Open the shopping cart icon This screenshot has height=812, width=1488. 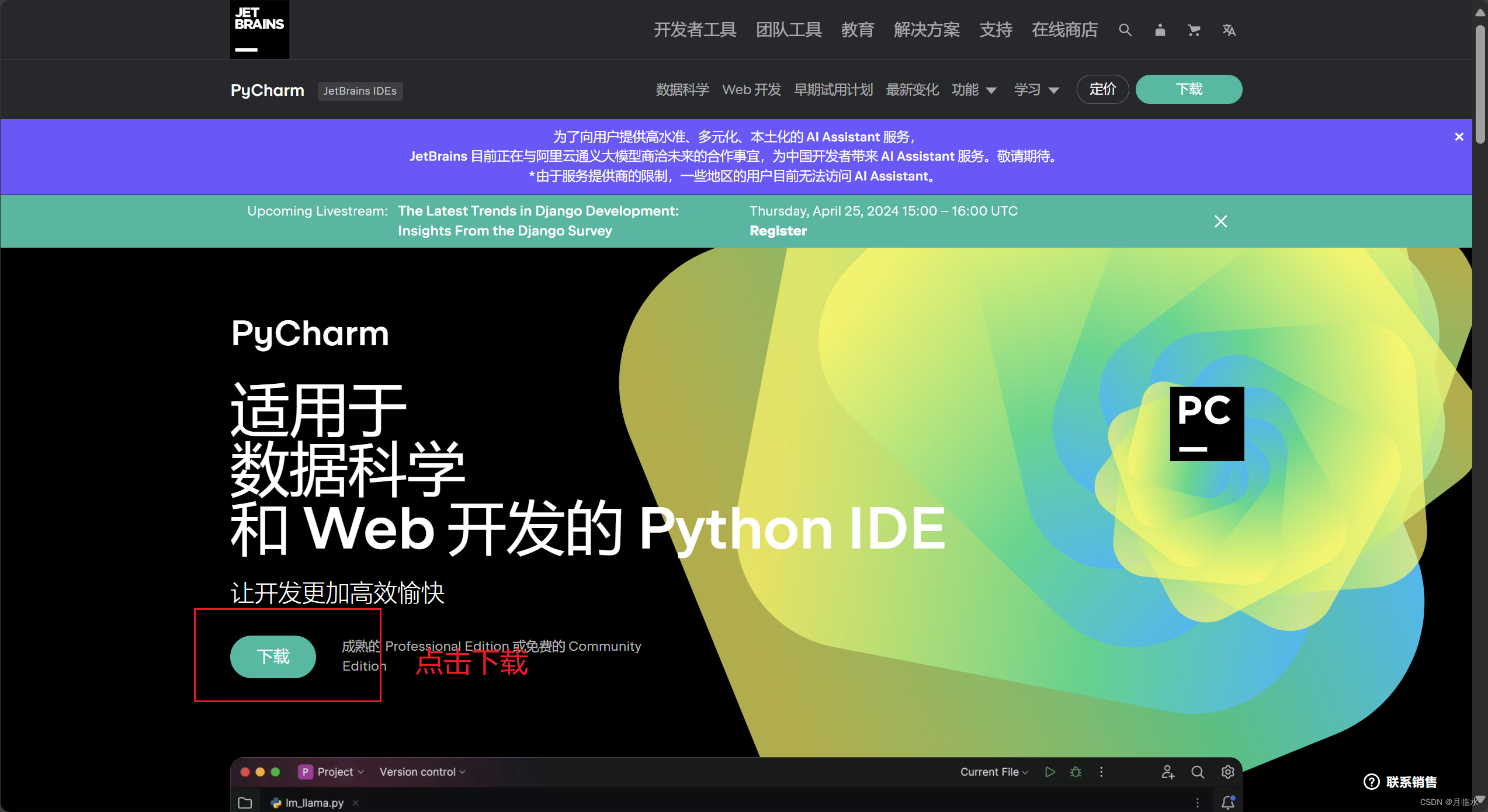1194,30
